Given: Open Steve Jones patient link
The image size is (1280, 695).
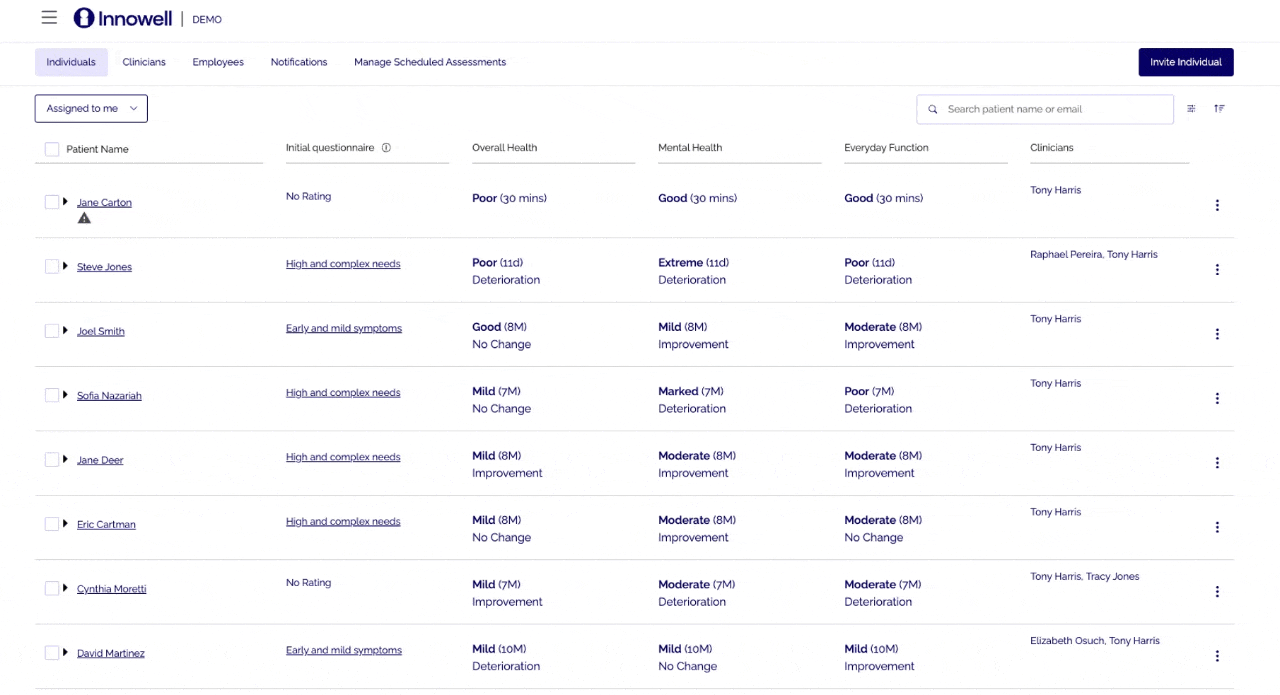Looking at the screenshot, I should [x=104, y=267].
